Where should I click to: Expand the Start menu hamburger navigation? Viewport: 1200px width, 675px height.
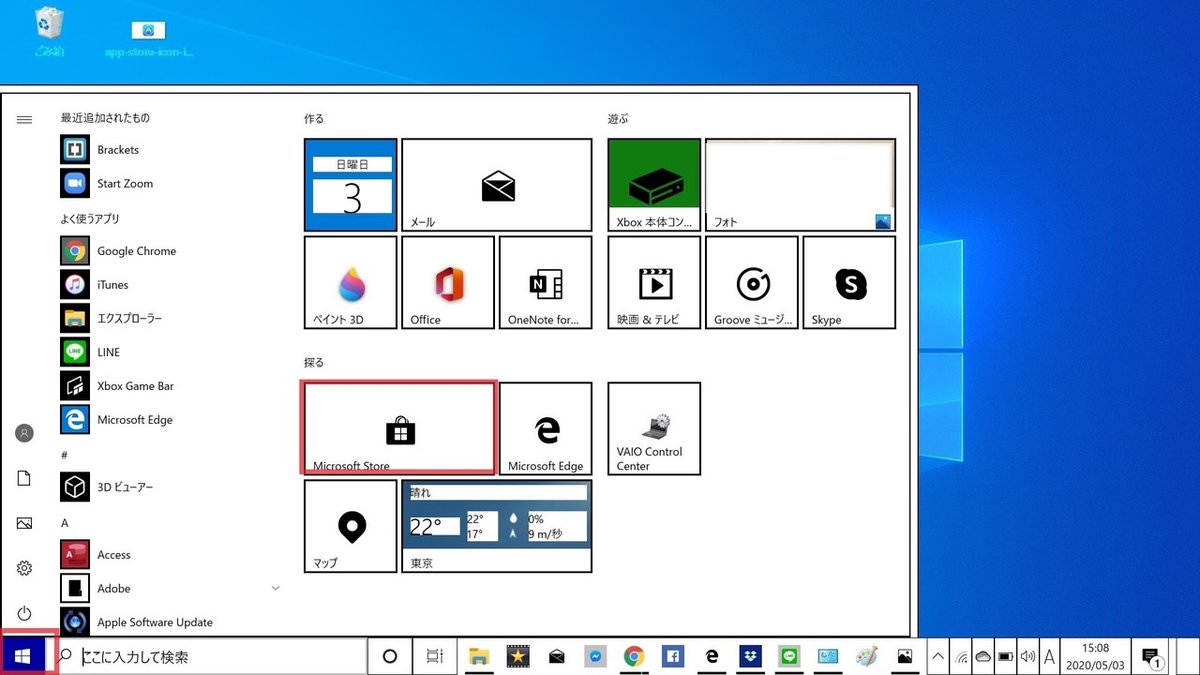[x=25, y=119]
